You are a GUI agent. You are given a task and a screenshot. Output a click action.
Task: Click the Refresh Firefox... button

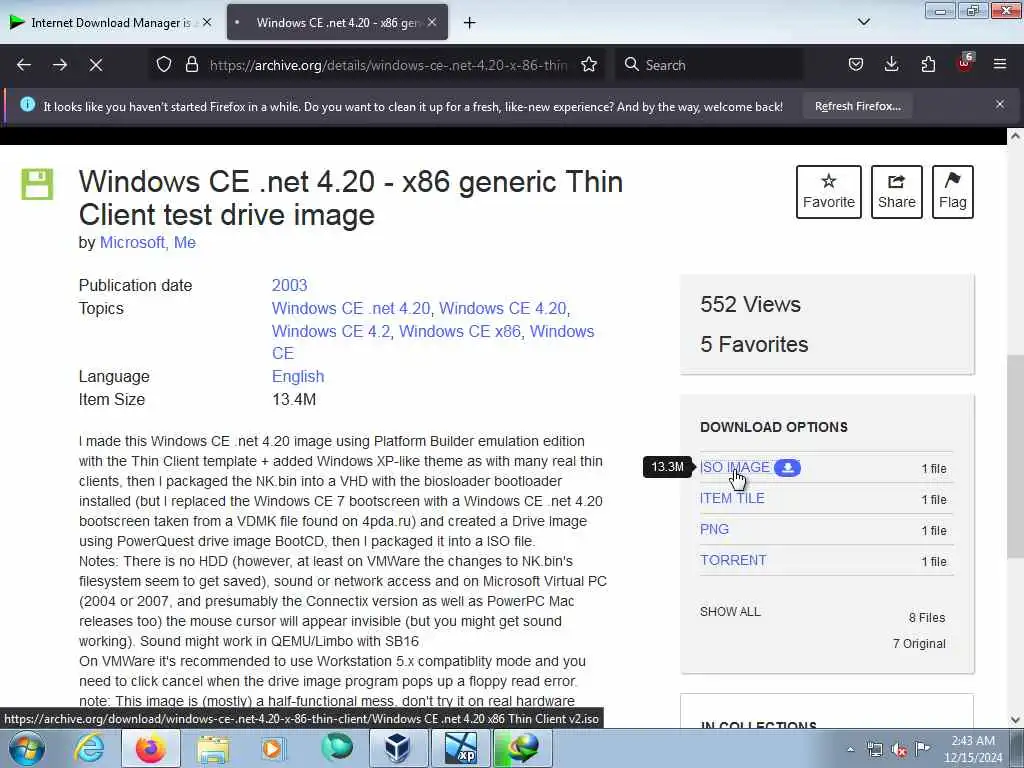857,106
